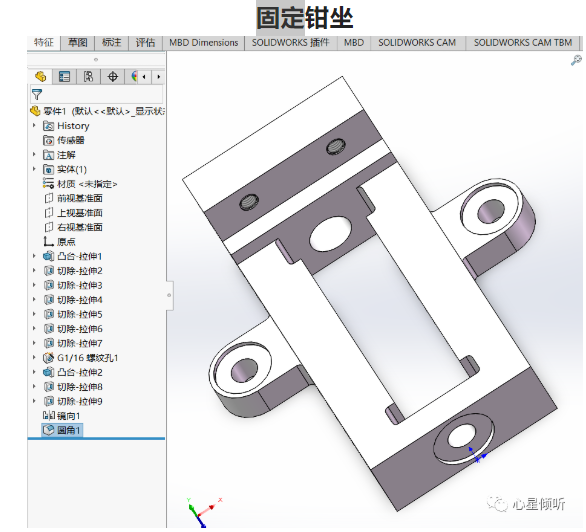This screenshot has width=586, height=532.
Task: Click the search magnifier icon in viewport corner
Action: tap(576, 60)
